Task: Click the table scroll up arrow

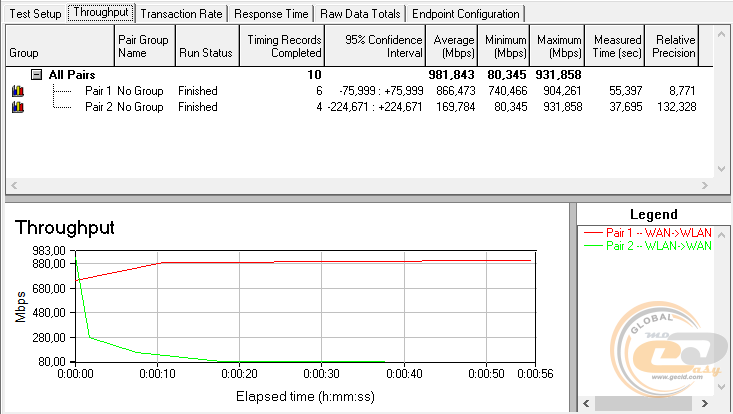Action: [x=721, y=34]
